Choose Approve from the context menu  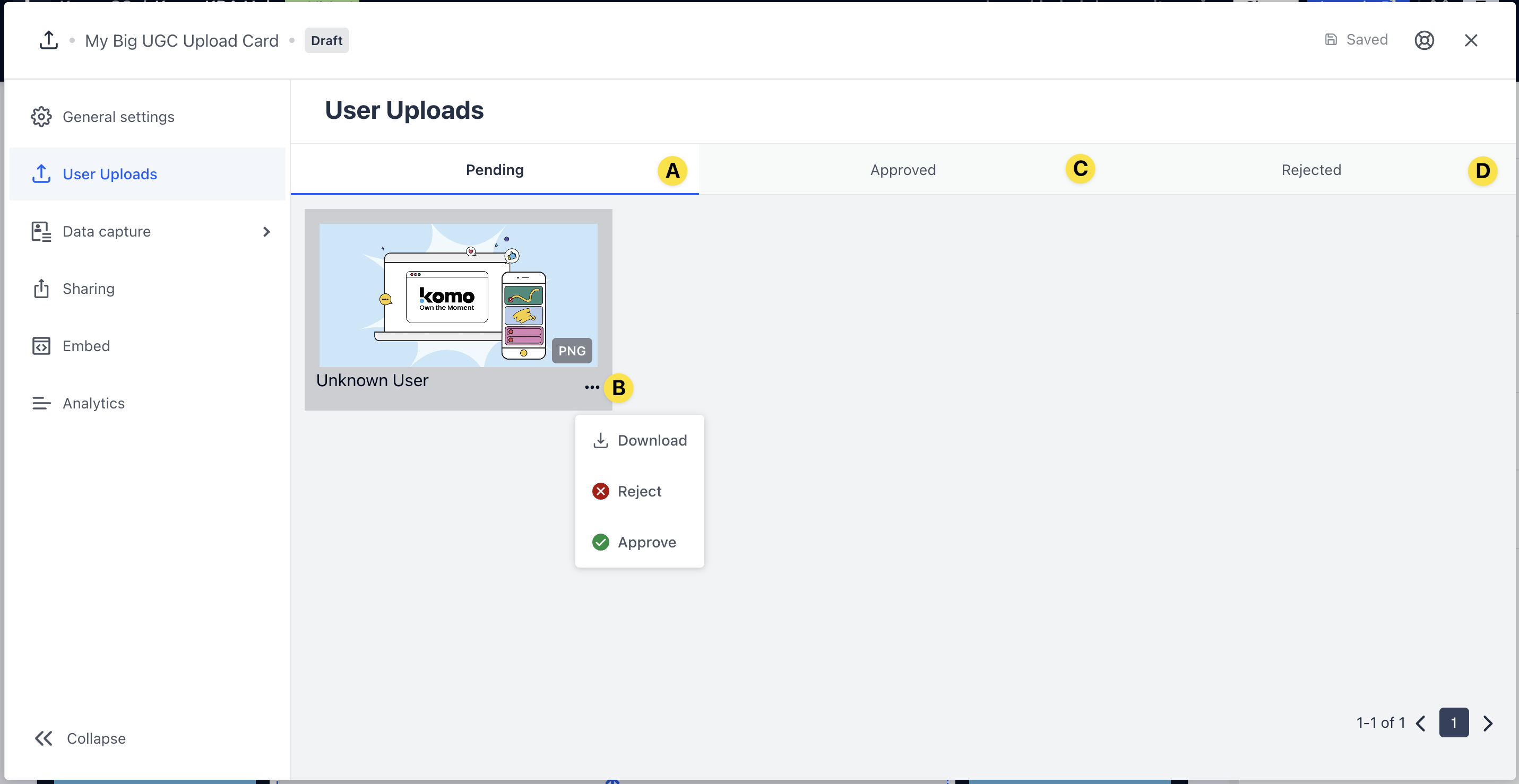point(646,542)
